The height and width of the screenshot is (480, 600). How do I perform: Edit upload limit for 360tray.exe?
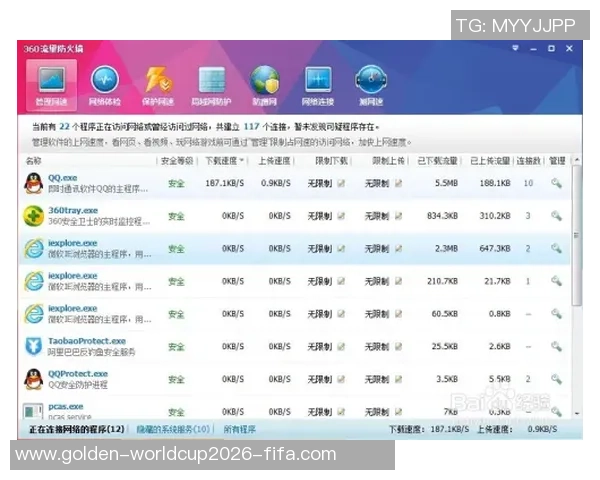(398, 216)
